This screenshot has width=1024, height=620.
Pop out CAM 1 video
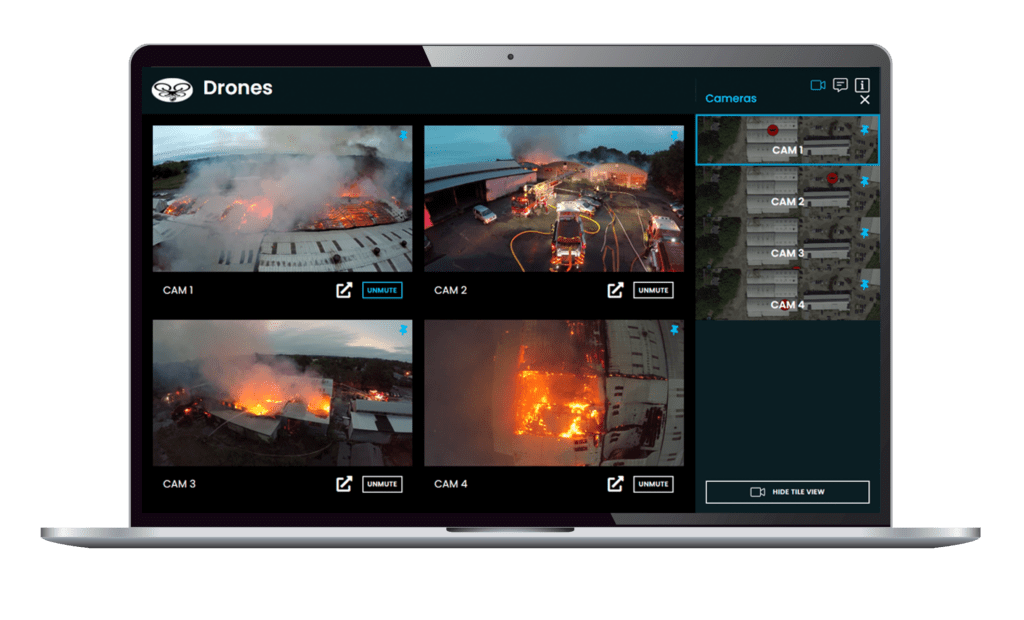click(344, 290)
